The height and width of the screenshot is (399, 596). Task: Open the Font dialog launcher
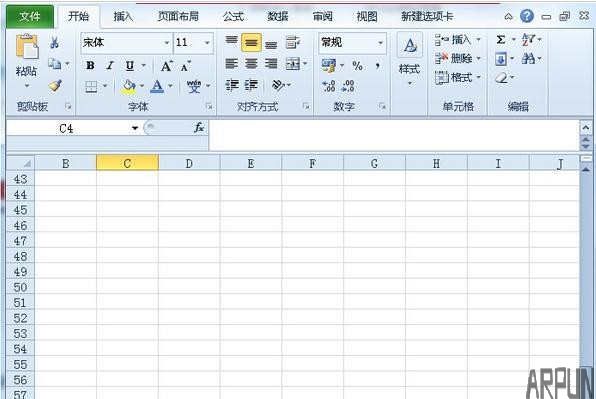(209, 107)
